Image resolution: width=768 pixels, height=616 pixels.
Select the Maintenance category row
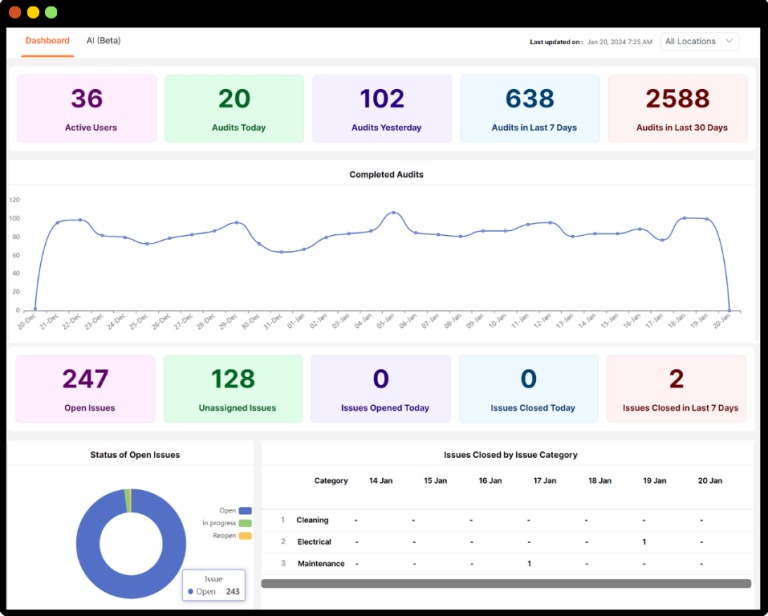pos(506,564)
